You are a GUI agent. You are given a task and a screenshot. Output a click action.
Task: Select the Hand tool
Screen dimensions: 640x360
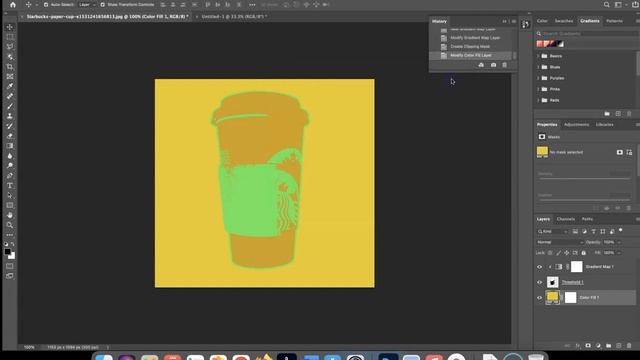click(x=10, y=215)
